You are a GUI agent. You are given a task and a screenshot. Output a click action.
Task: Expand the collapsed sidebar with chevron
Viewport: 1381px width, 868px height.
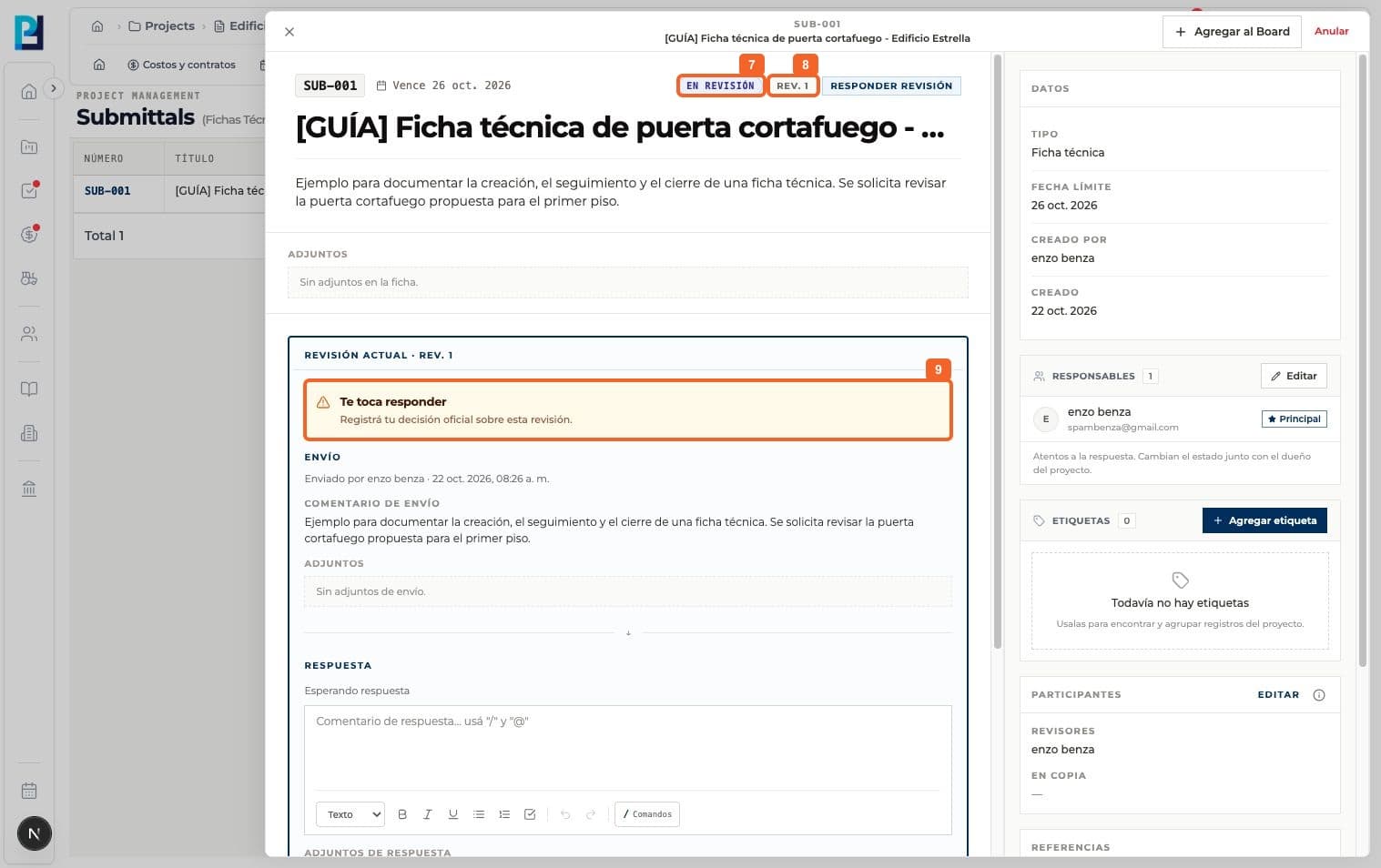(x=54, y=88)
